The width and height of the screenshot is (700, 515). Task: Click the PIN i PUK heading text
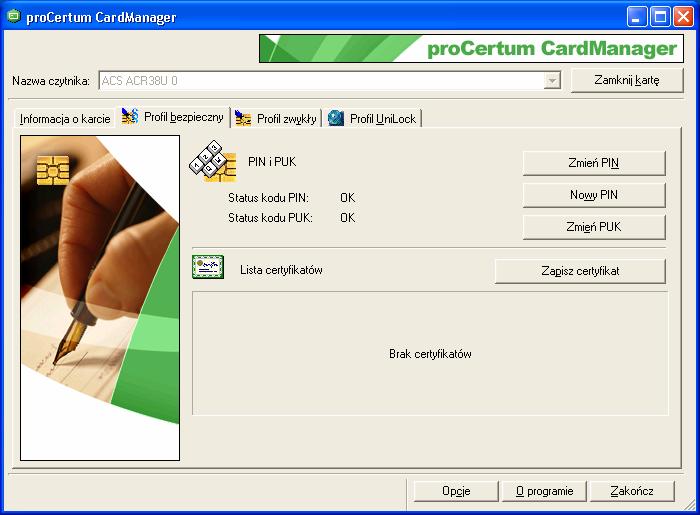tap(272, 162)
